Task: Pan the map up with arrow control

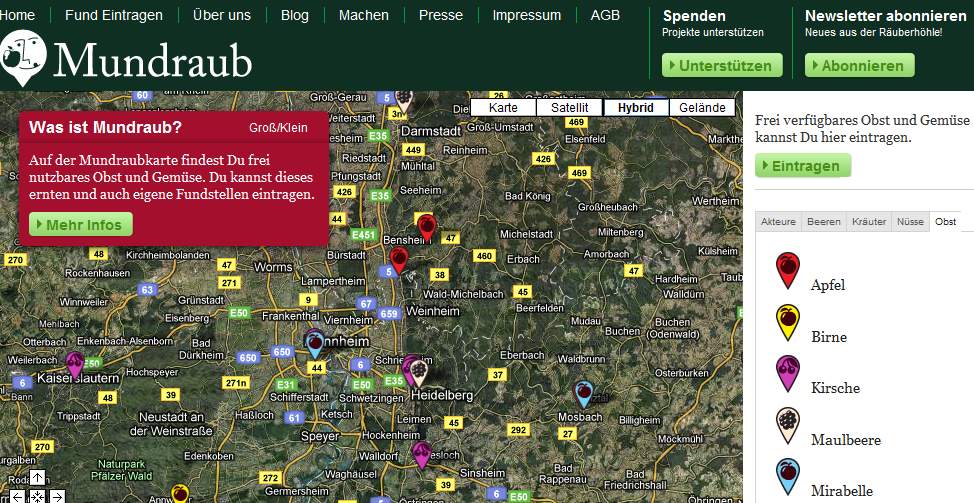Action: 37,478
